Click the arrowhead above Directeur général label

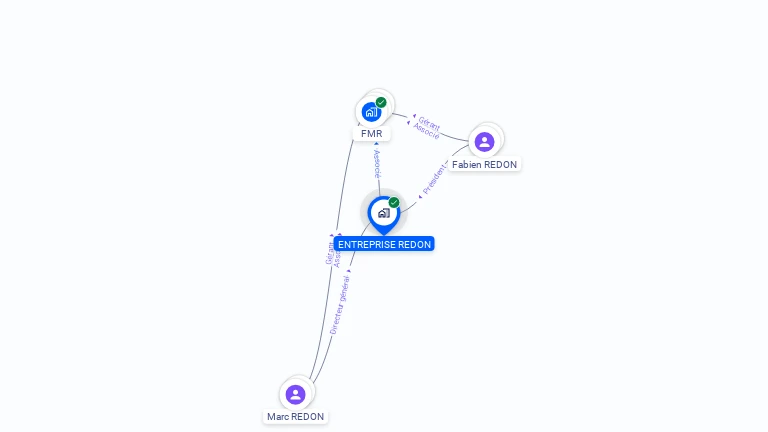point(349,271)
